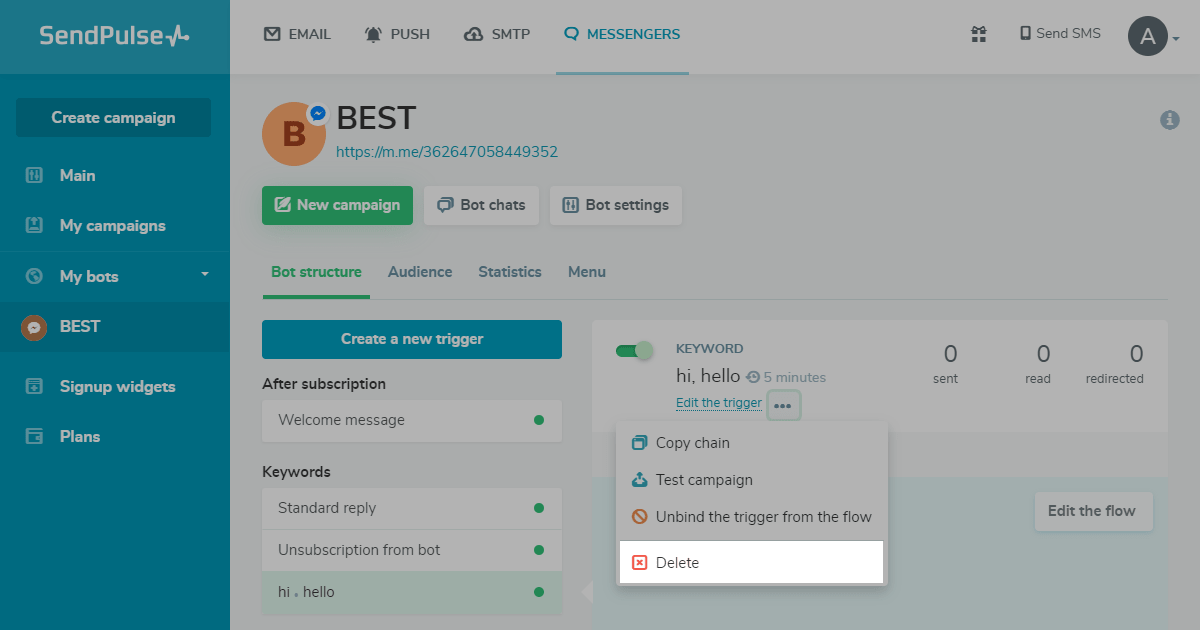Go to My campaigns in sidebar
The image size is (1200, 630).
[x=115, y=225]
